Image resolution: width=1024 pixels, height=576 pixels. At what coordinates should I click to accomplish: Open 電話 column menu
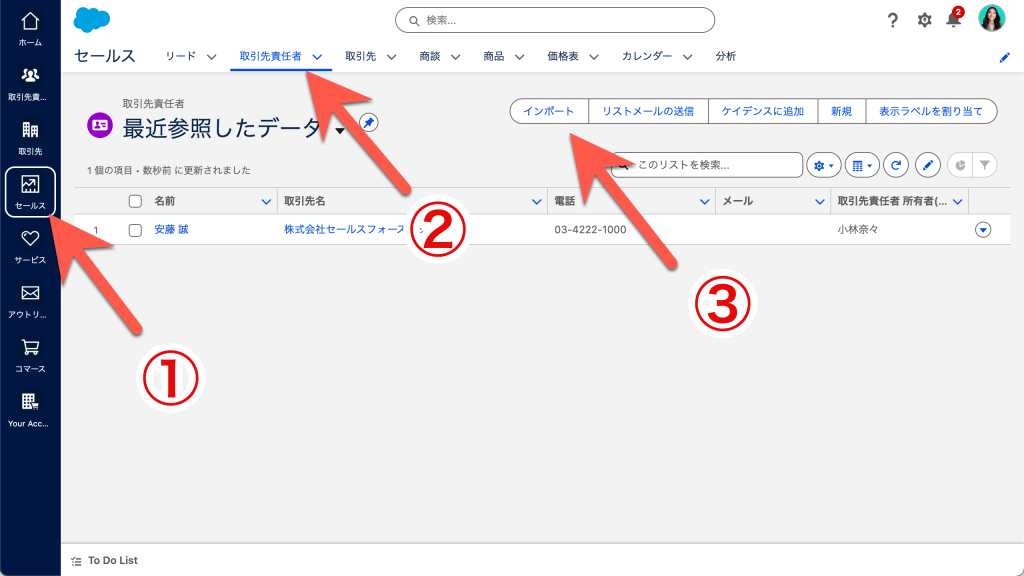(704, 202)
